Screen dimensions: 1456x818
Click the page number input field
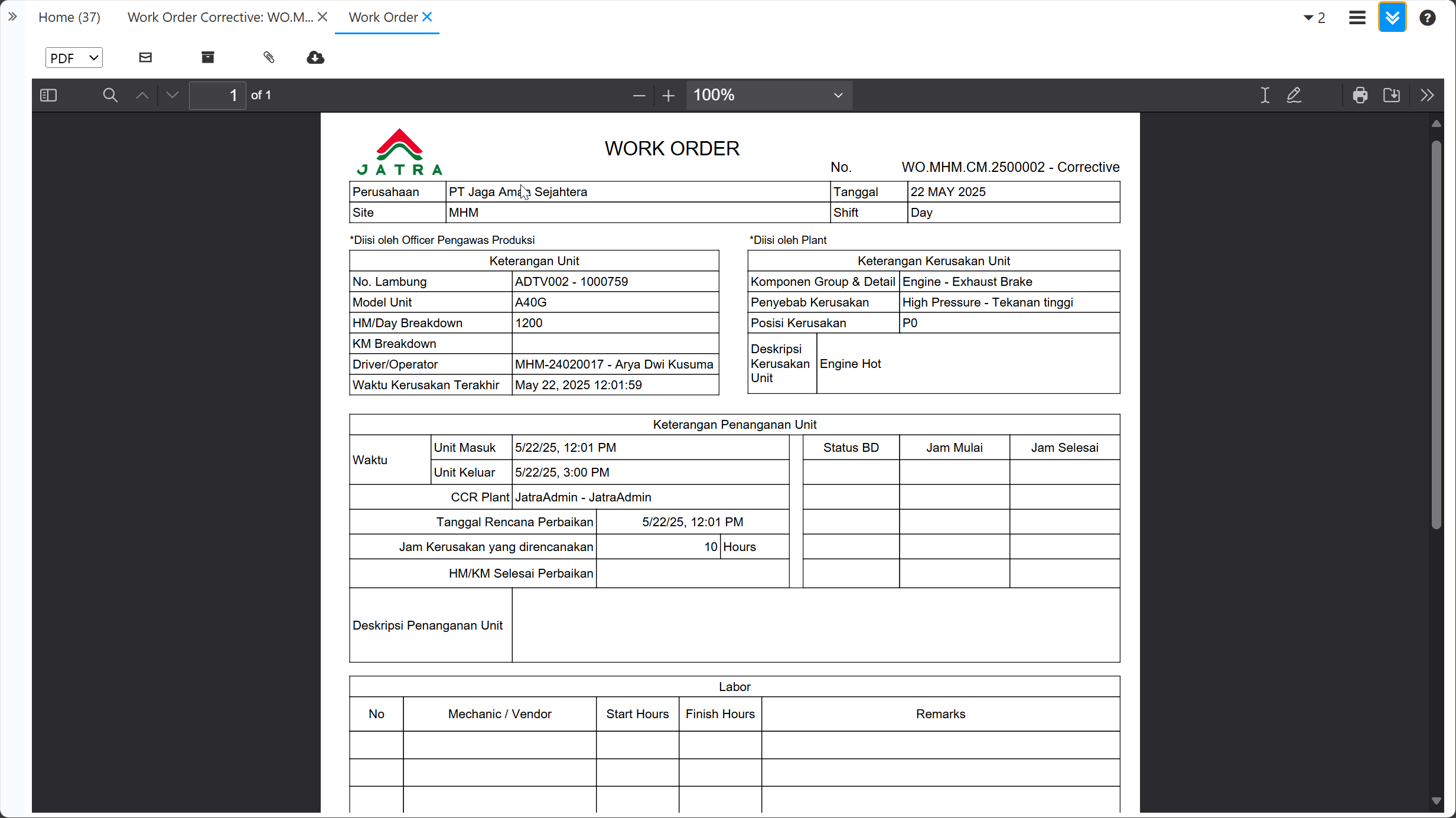click(217, 95)
